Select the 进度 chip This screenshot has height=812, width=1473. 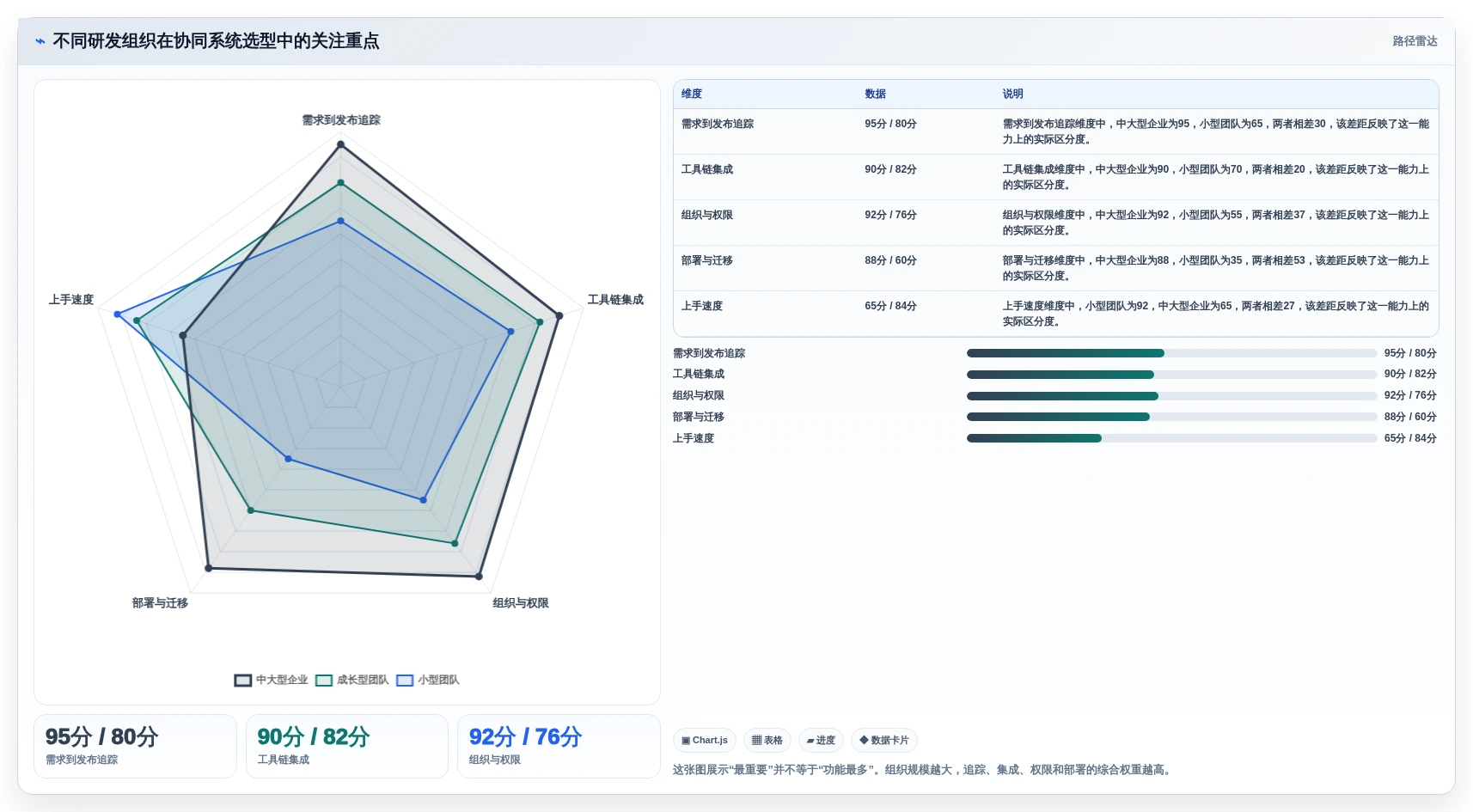pos(821,740)
